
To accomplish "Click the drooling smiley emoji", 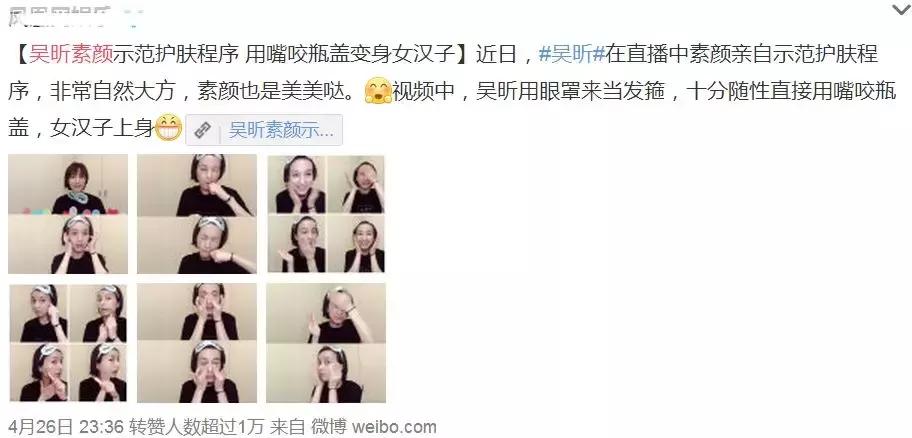I will 378,92.
